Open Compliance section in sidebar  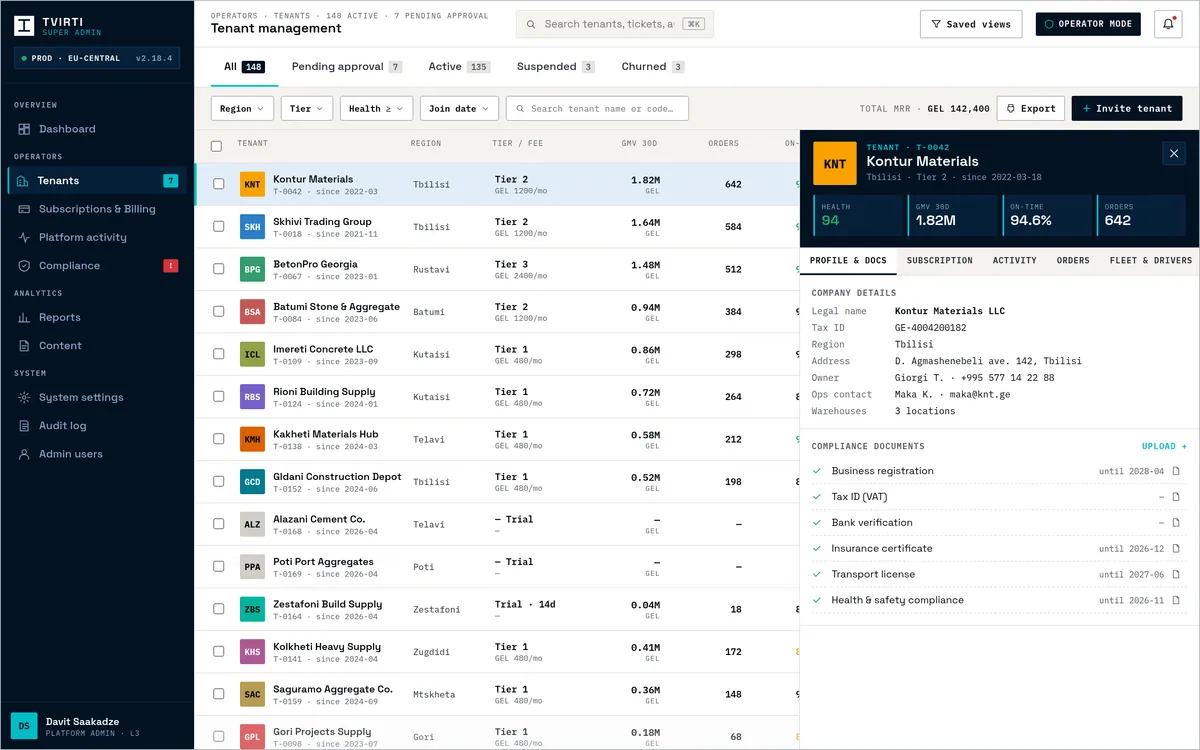click(97, 266)
